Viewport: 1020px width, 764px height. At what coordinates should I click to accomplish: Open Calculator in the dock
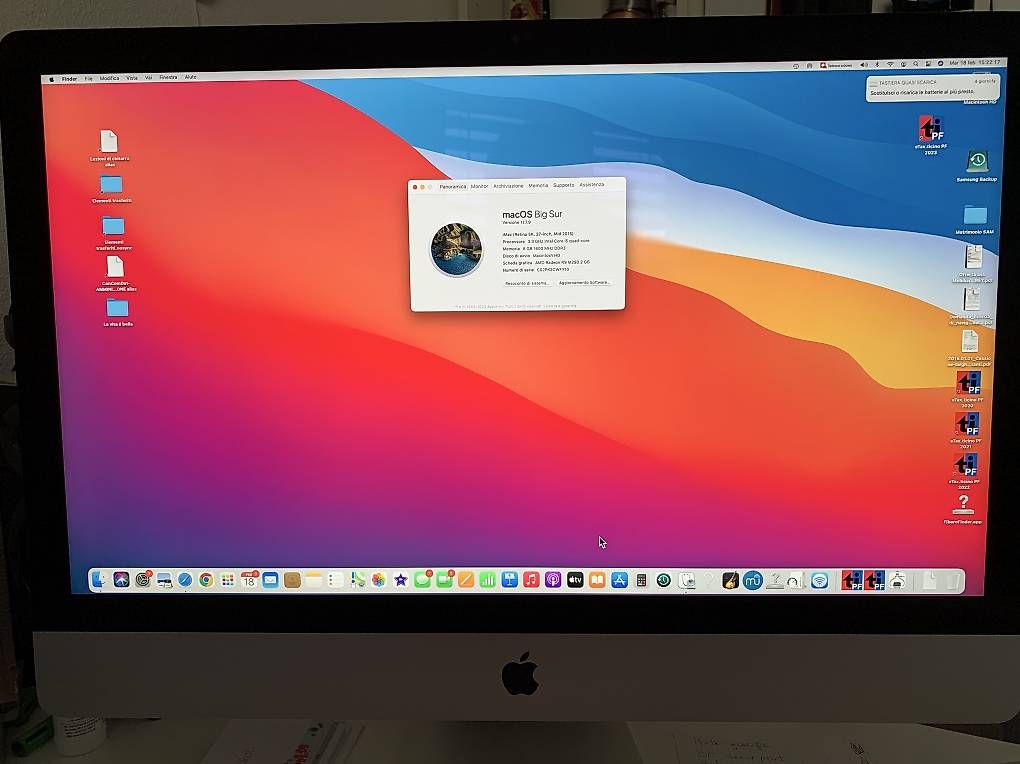click(x=641, y=580)
